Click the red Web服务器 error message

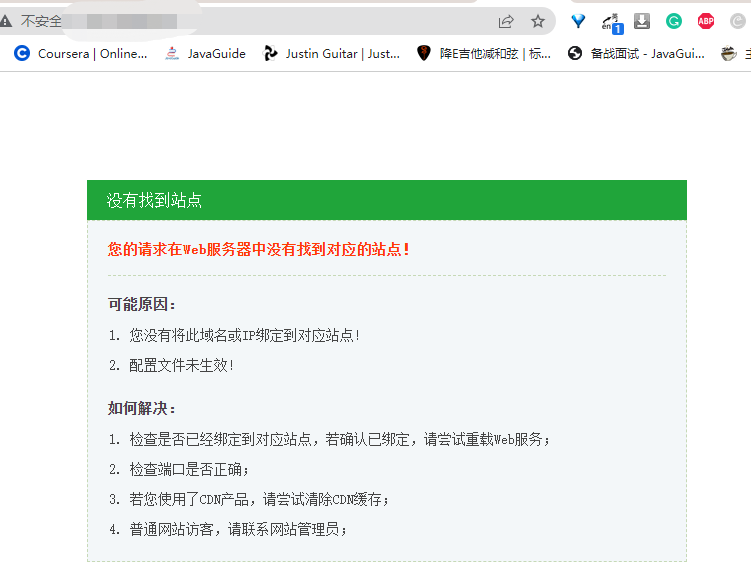pyautogui.click(x=259, y=250)
